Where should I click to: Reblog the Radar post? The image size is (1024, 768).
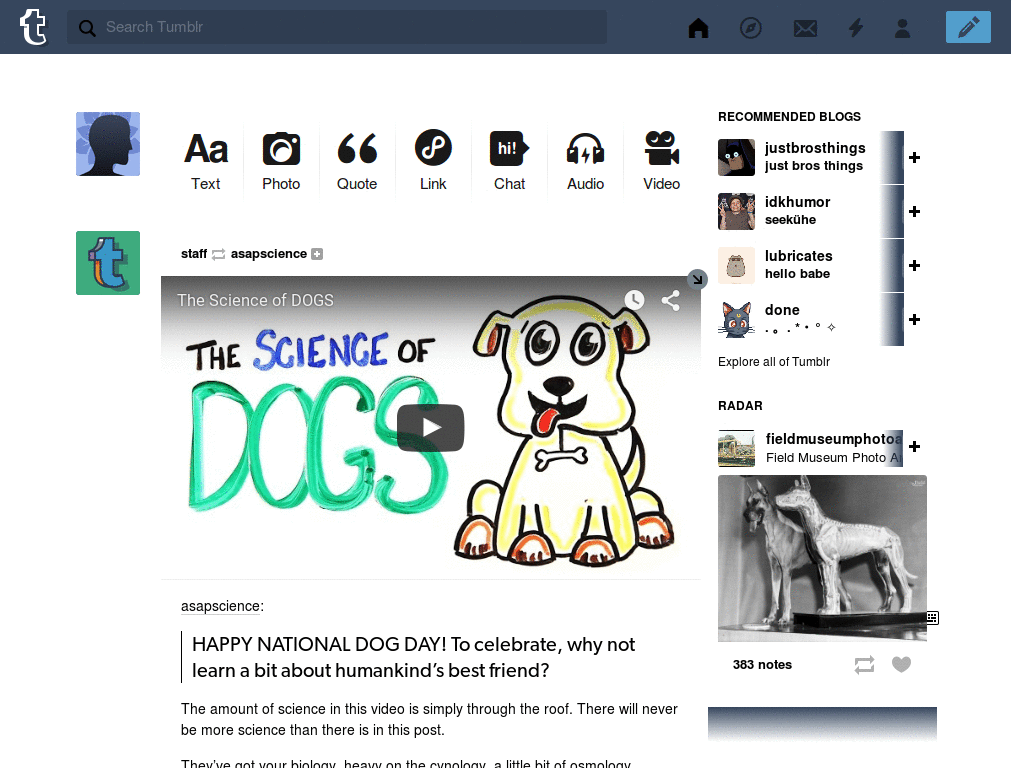point(864,665)
